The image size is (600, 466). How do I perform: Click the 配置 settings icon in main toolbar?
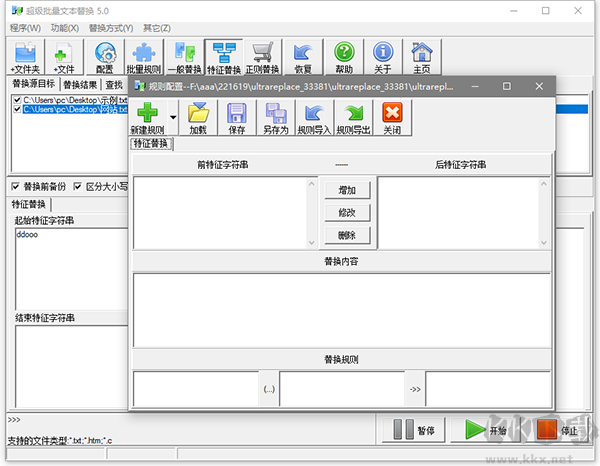click(104, 53)
